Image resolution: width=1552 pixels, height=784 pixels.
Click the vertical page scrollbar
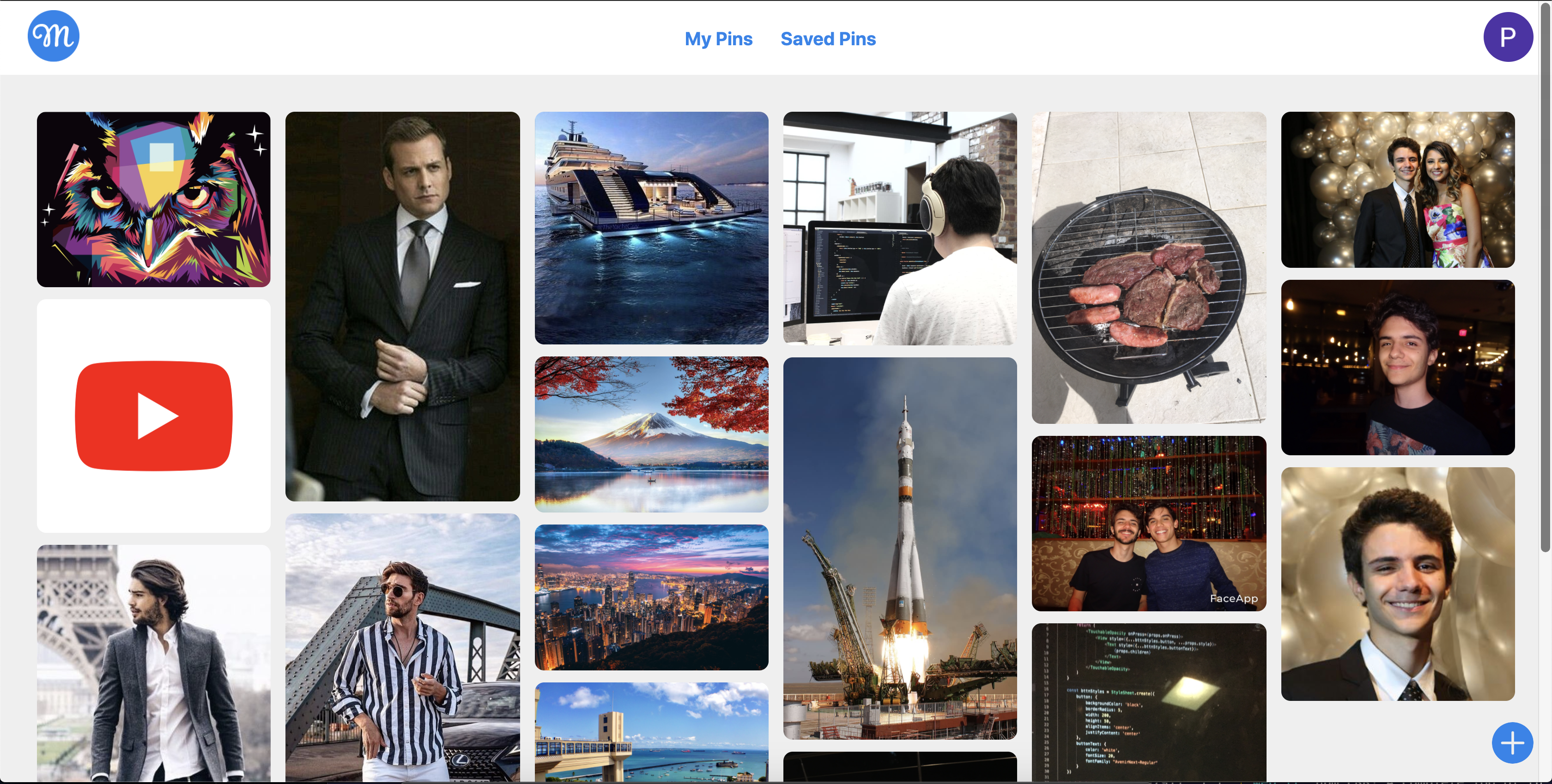click(x=1545, y=277)
